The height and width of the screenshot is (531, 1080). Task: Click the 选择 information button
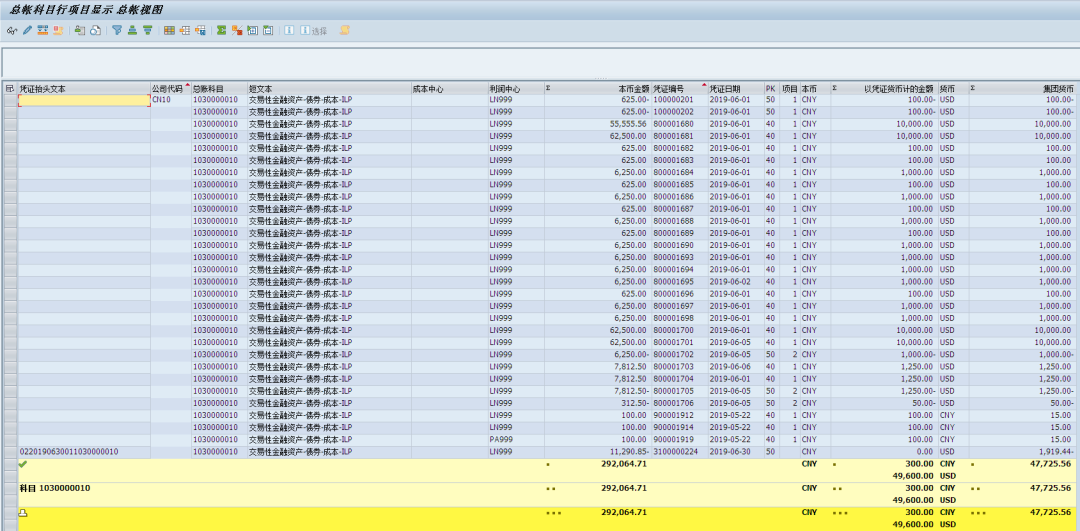pyautogui.click(x=313, y=30)
